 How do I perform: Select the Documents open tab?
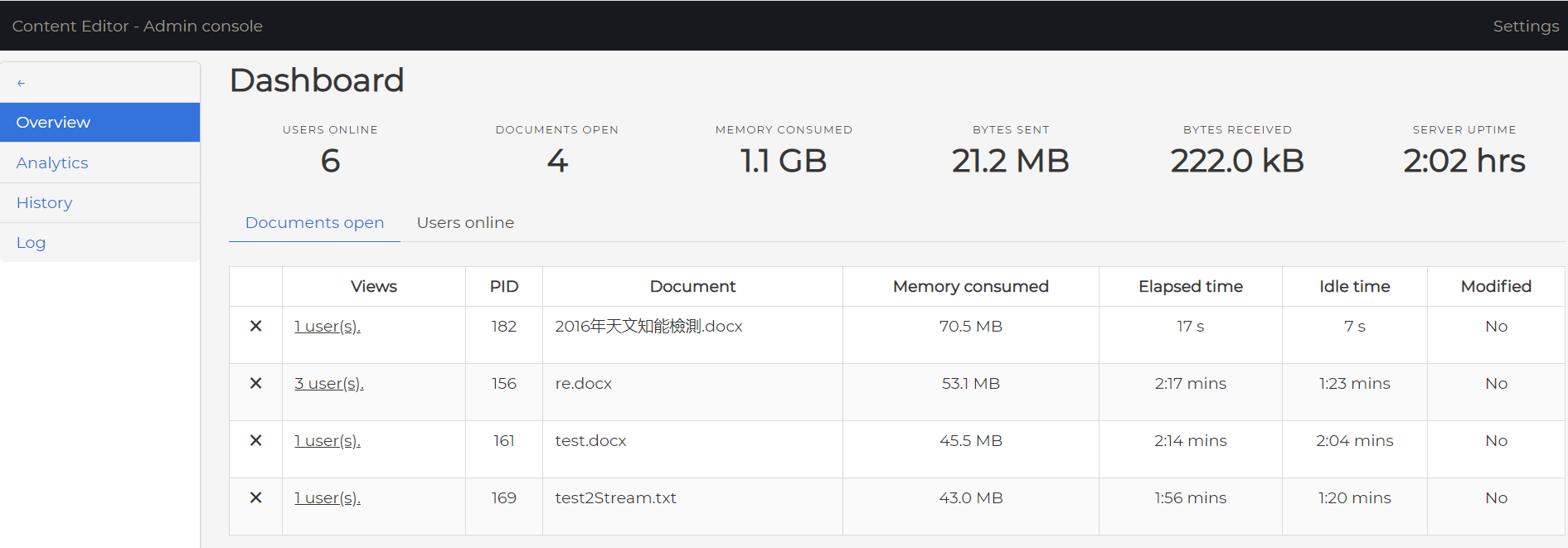coord(314,223)
